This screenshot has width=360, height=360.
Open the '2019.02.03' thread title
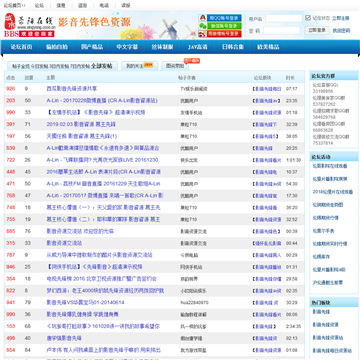pos(81,124)
